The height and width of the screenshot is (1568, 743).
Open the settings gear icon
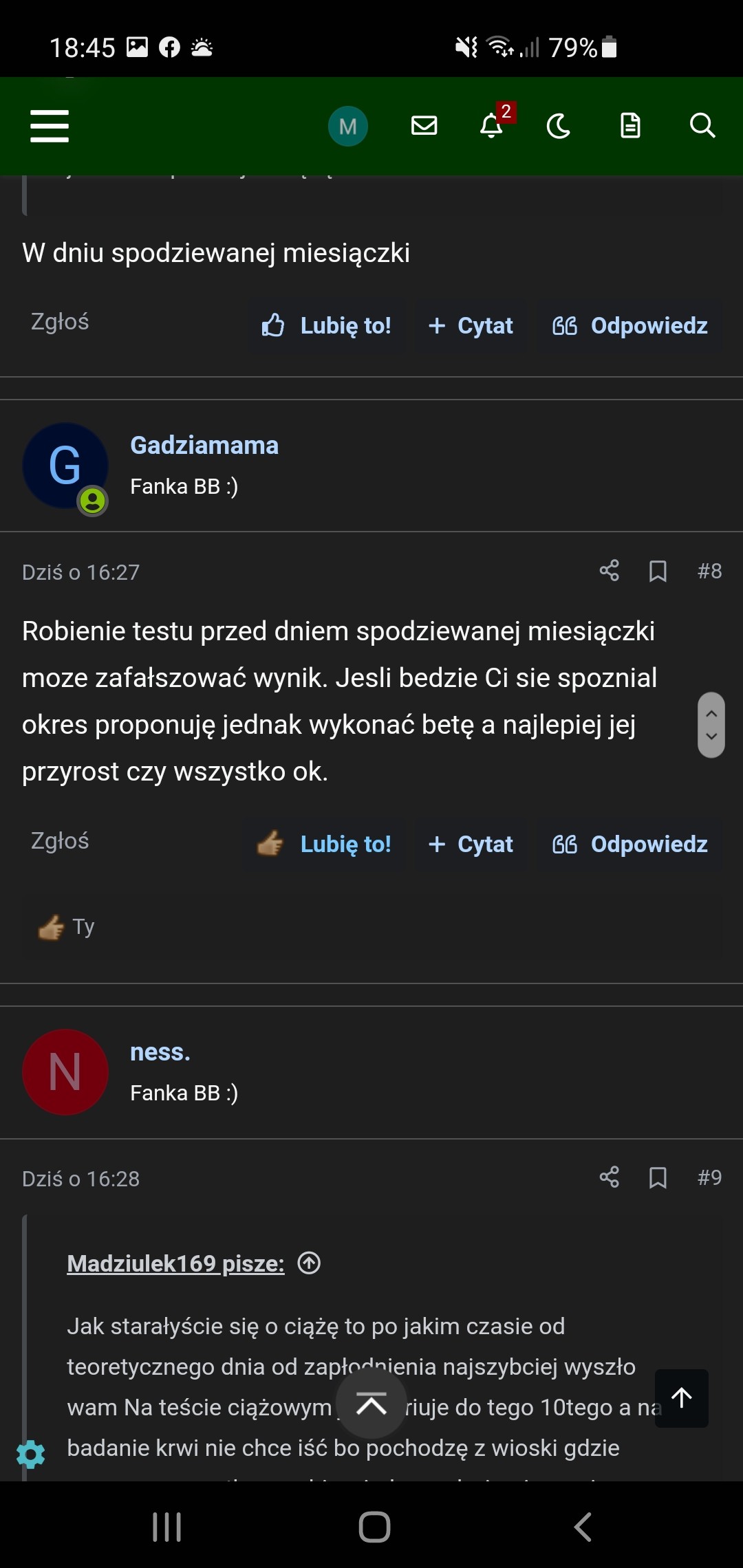coord(30,1454)
